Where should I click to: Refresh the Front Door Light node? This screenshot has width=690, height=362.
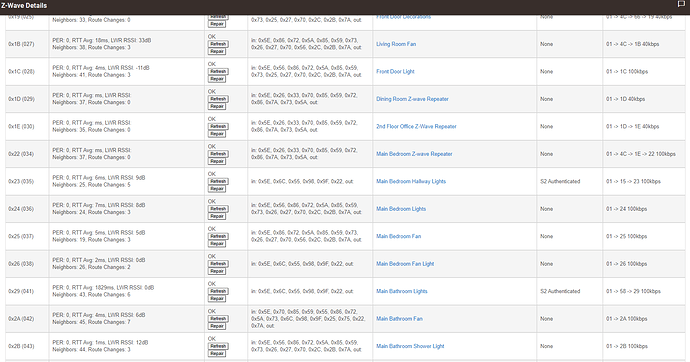[x=218, y=71]
